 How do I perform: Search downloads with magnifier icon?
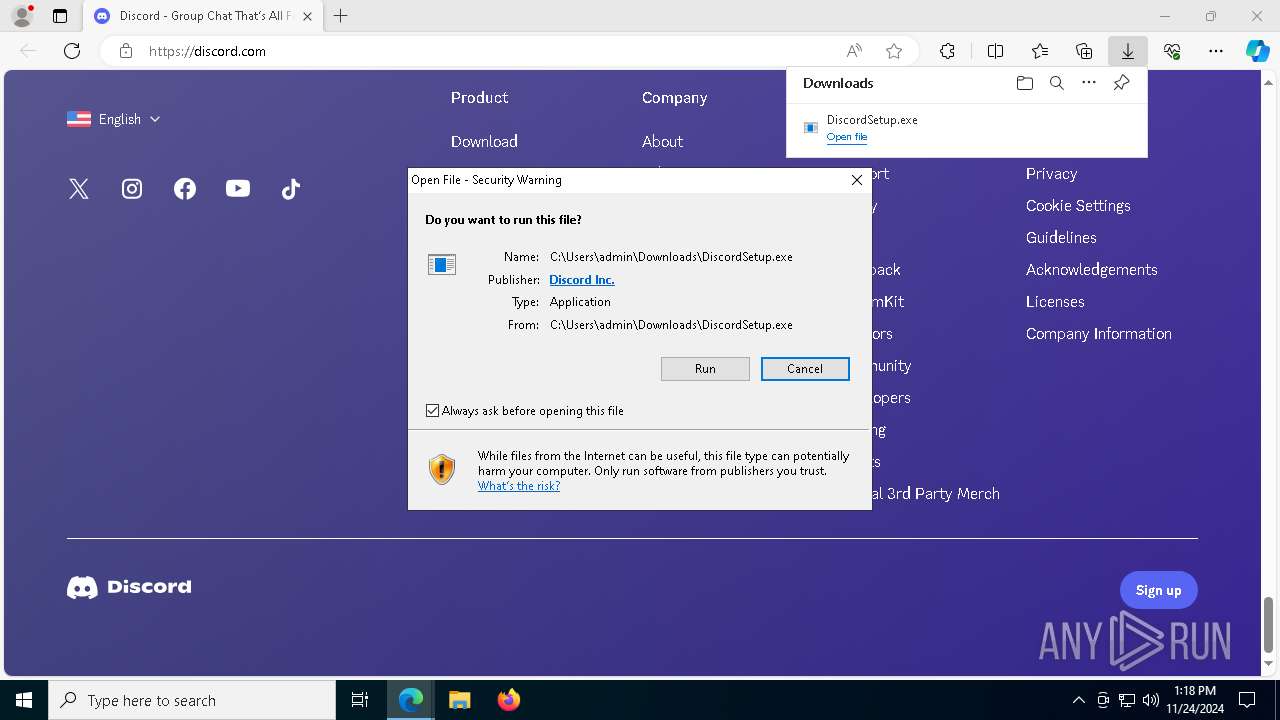coord(1056,83)
